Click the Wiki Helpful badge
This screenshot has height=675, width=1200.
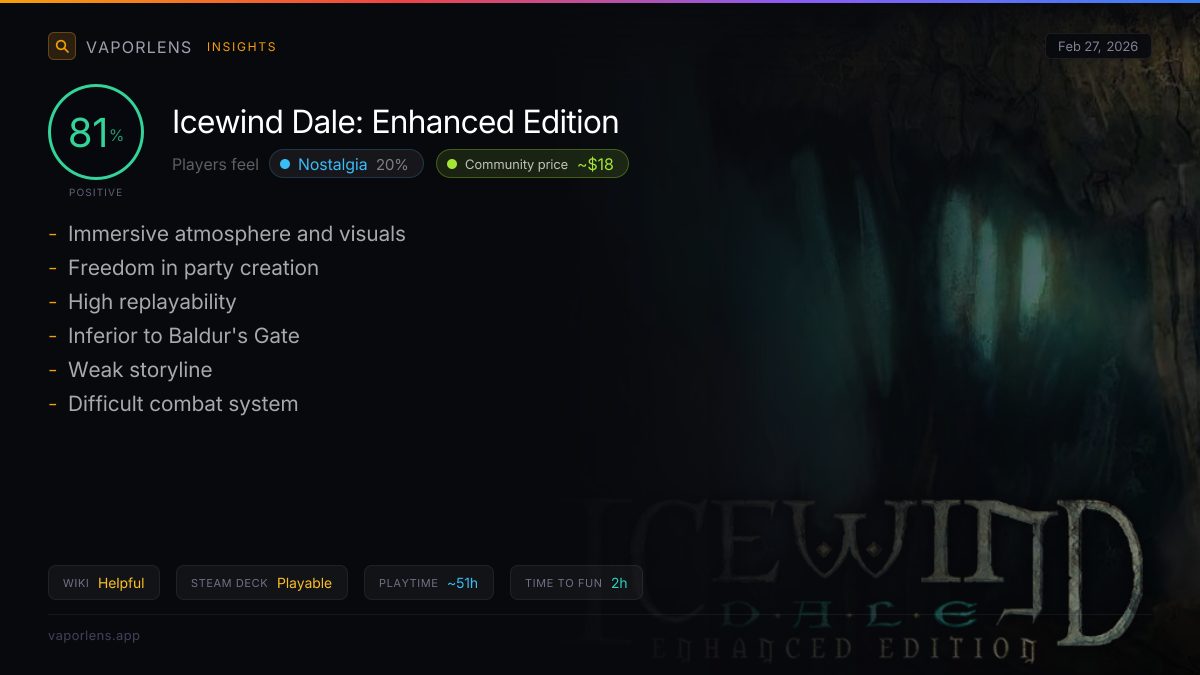pos(104,583)
